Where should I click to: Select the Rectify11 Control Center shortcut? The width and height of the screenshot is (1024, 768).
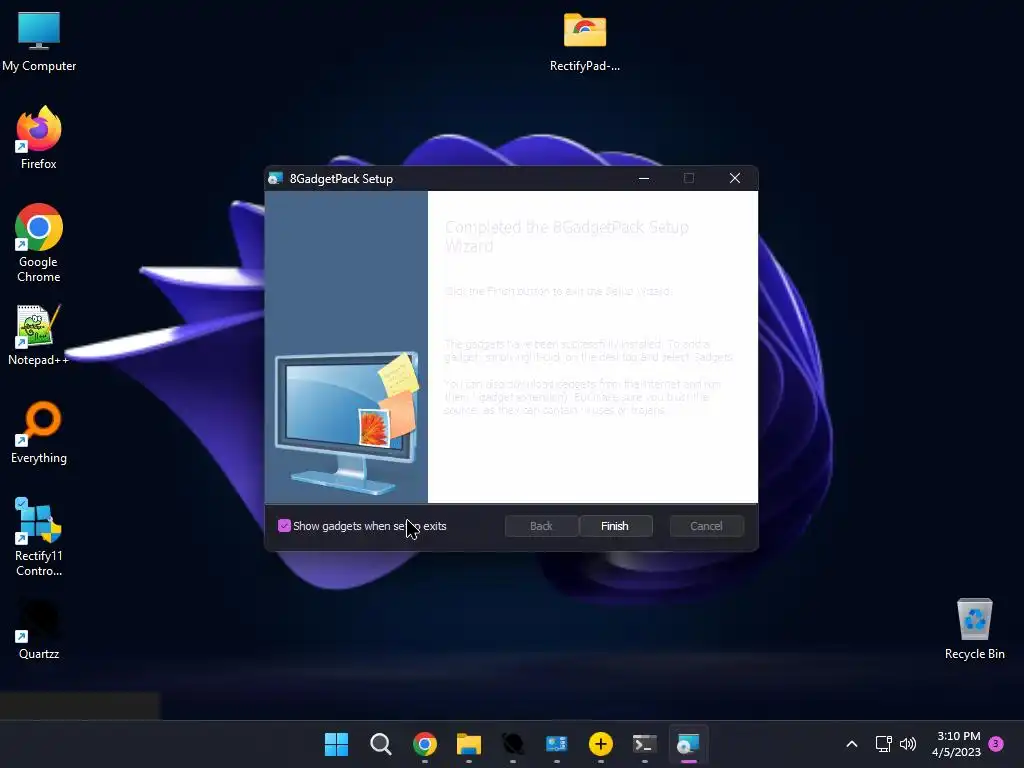[x=39, y=537]
